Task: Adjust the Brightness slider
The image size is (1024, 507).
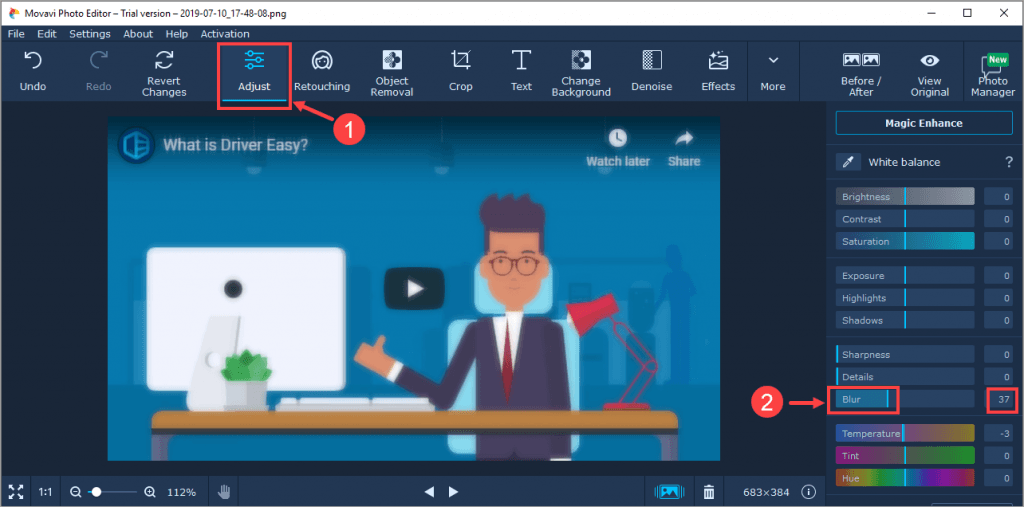Action: (x=905, y=197)
